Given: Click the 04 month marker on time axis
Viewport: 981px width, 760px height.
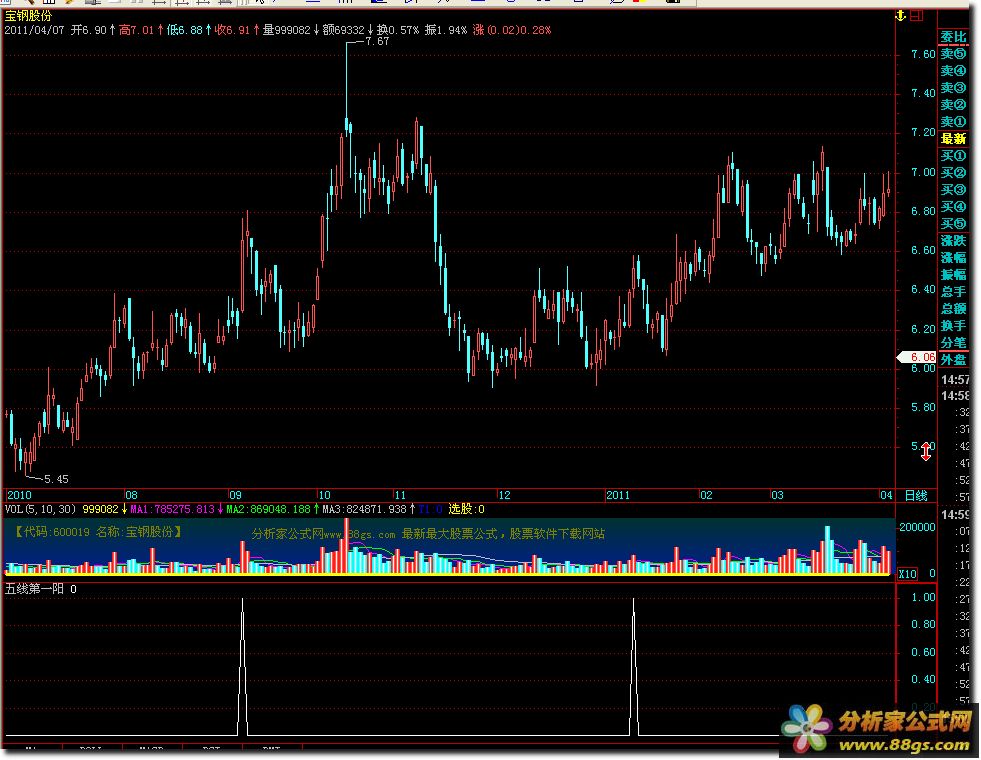Looking at the screenshot, I should click(887, 495).
